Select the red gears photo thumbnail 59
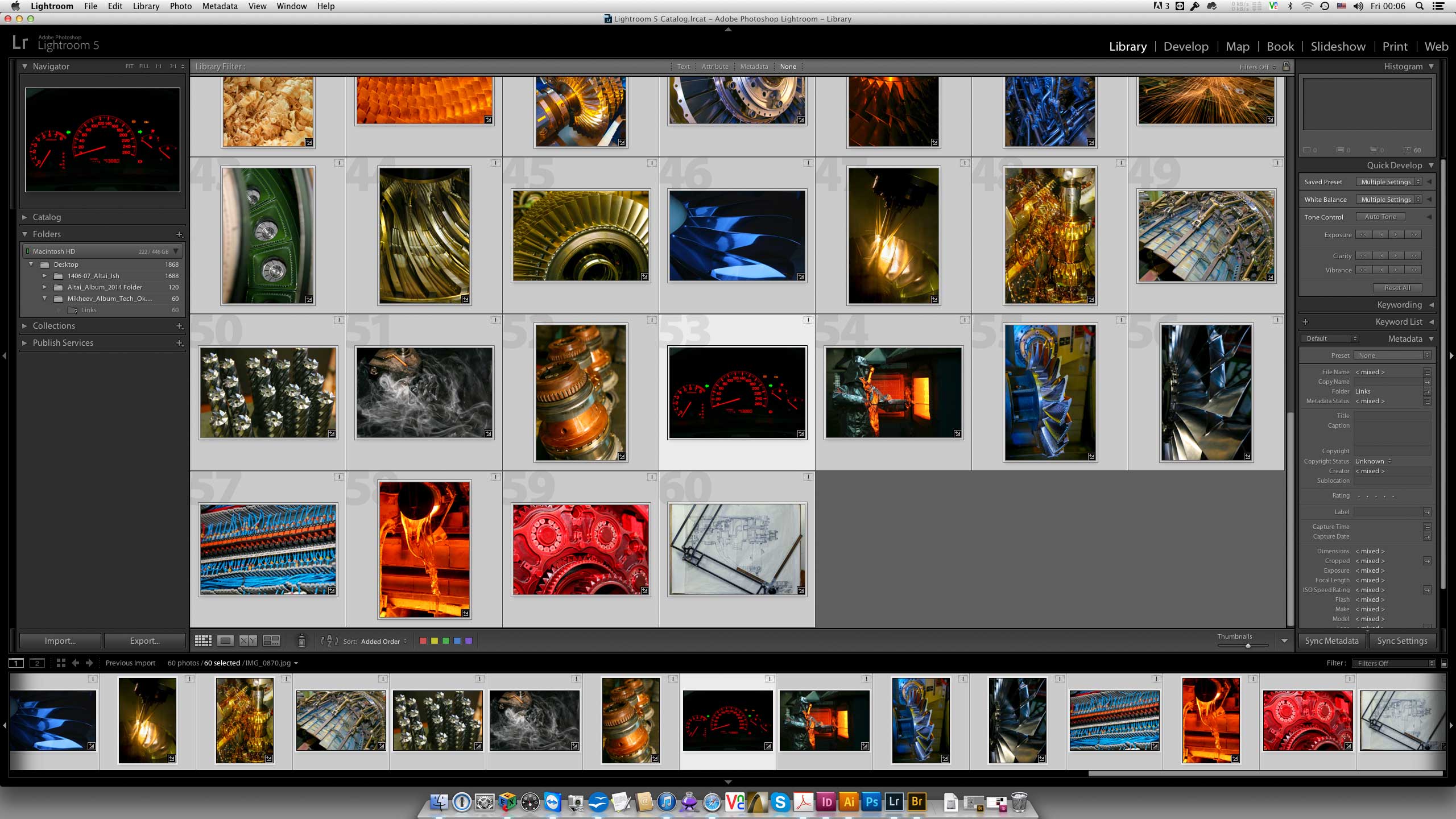Screen dimensions: 1456x819 (x=580, y=549)
